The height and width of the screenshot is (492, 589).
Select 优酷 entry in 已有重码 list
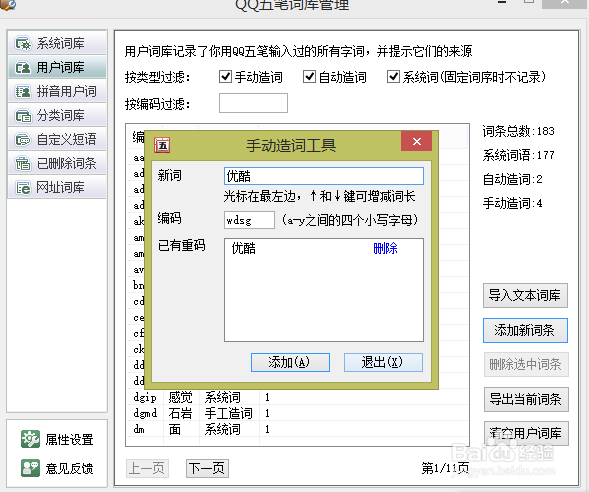pos(243,248)
